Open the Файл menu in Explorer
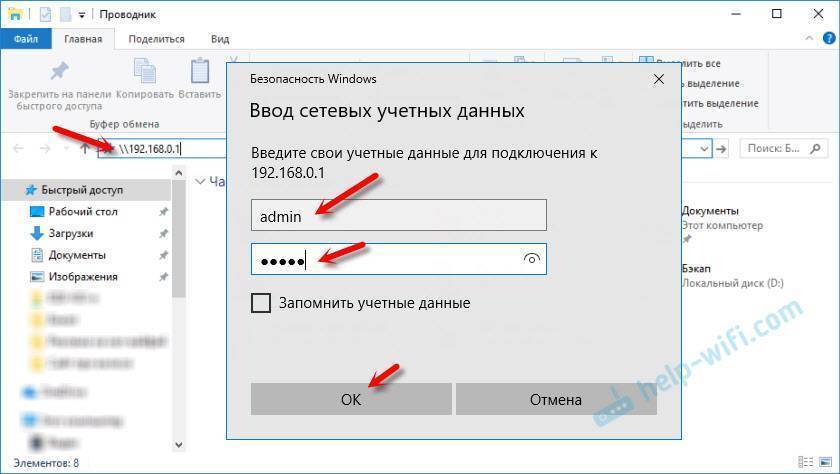Screen dimensions: 840x474 [x=26, y=39]
